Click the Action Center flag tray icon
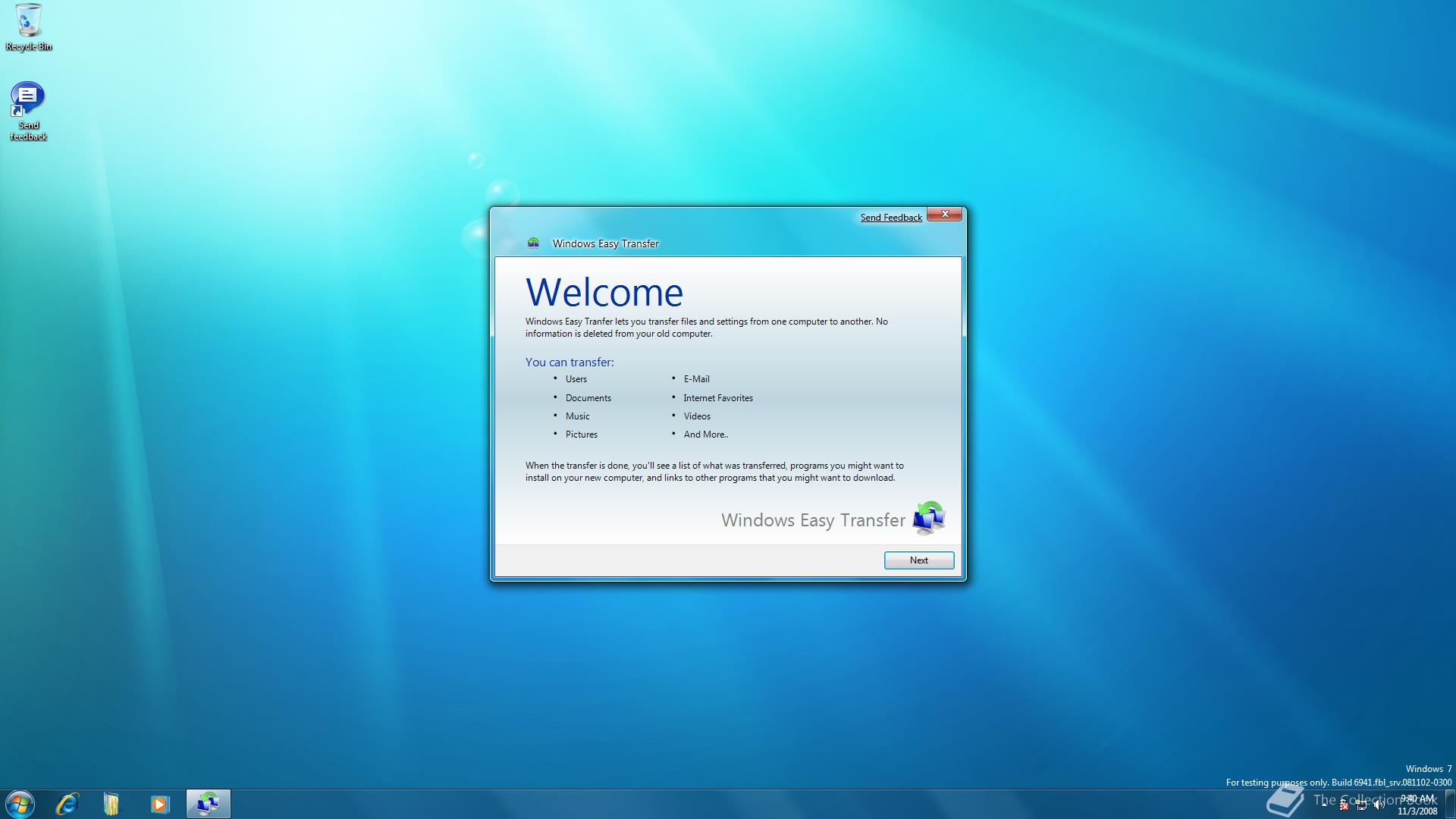The width and height of the screenshot is (1456, 819). (x=1344, y=805)
